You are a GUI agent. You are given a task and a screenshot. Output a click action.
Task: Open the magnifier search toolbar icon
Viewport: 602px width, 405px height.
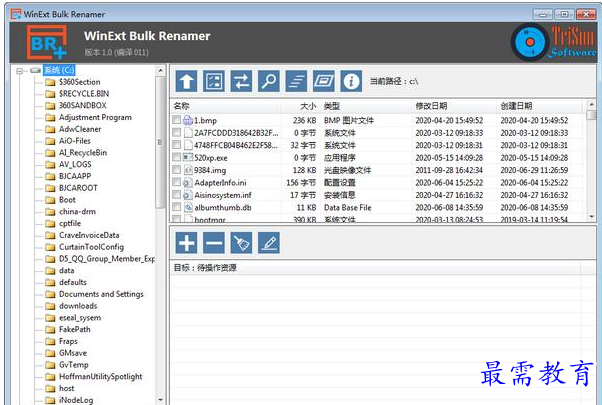tap(269, 81)
